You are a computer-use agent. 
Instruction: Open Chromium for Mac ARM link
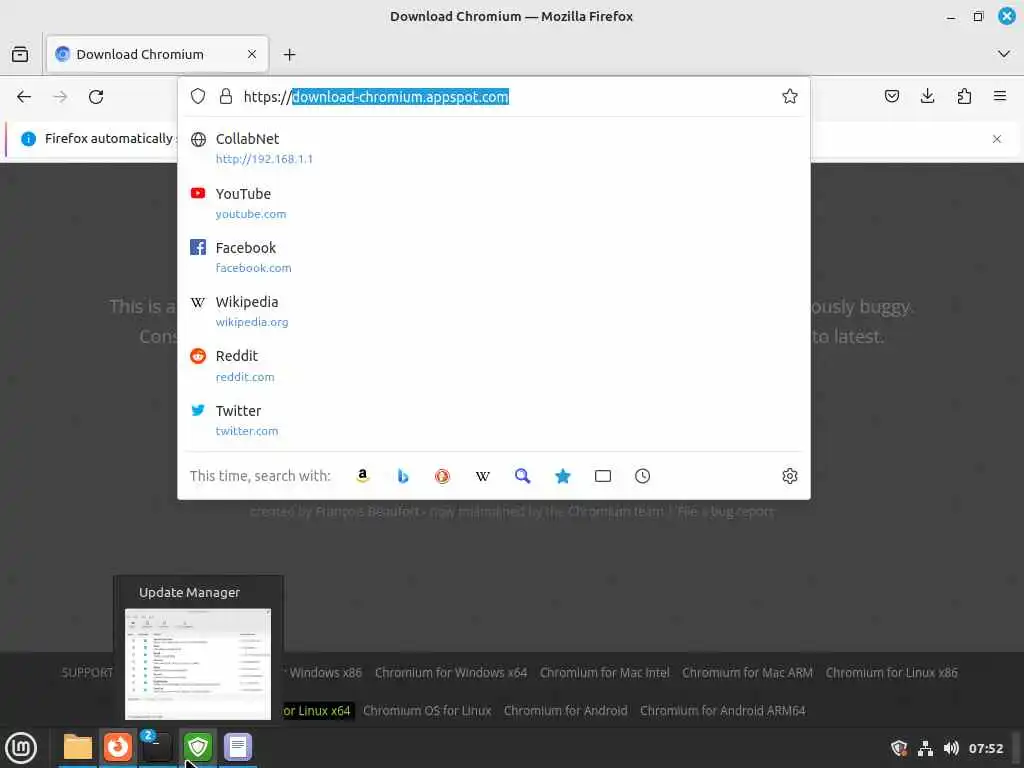(747, 673)
